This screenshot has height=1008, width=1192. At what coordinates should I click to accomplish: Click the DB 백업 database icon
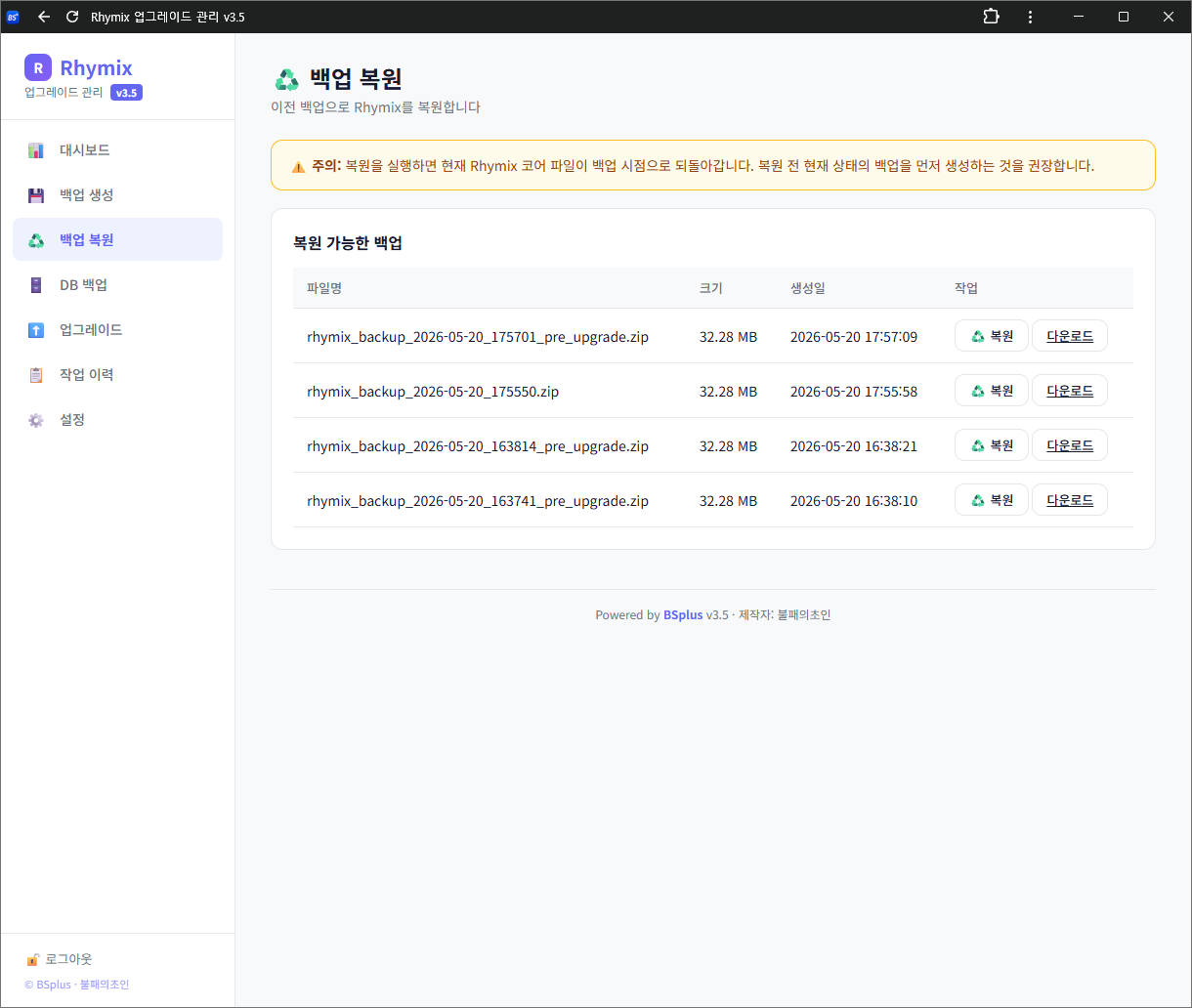[x=36, y=285]
